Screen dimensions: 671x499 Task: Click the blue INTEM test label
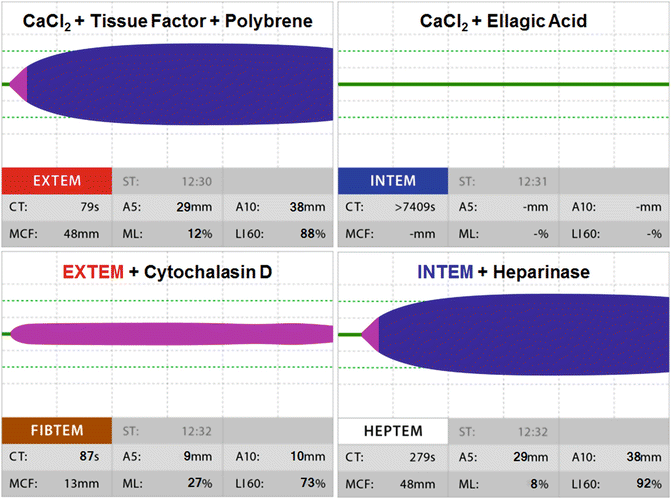[x=392, y=181]
